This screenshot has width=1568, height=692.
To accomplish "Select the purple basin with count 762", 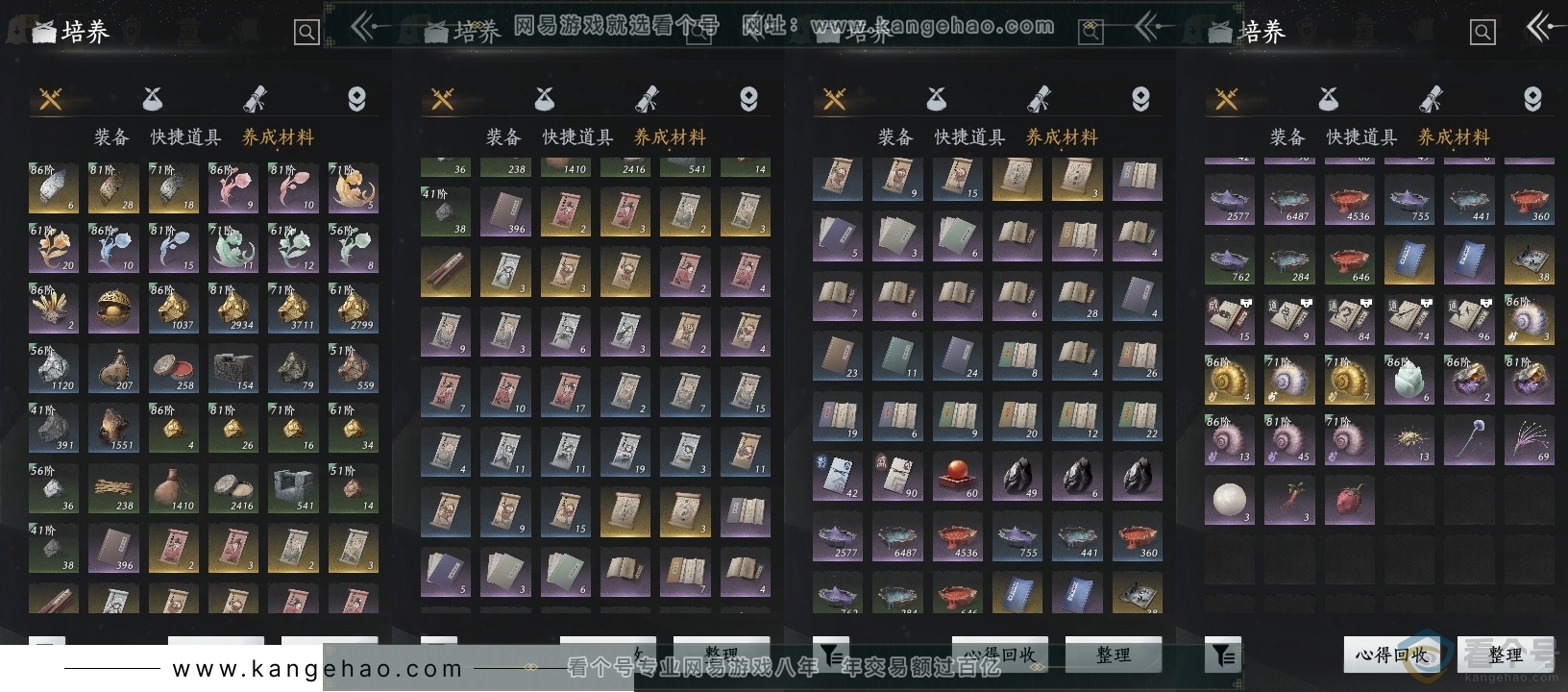I will point(1230,260).
